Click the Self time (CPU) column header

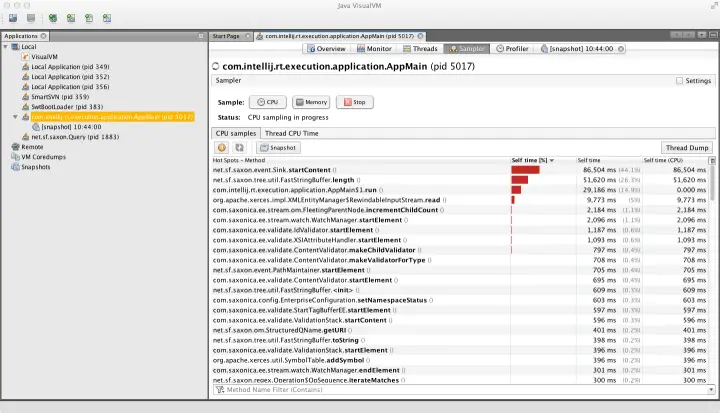pyautogui.click(x=675, y=160)
